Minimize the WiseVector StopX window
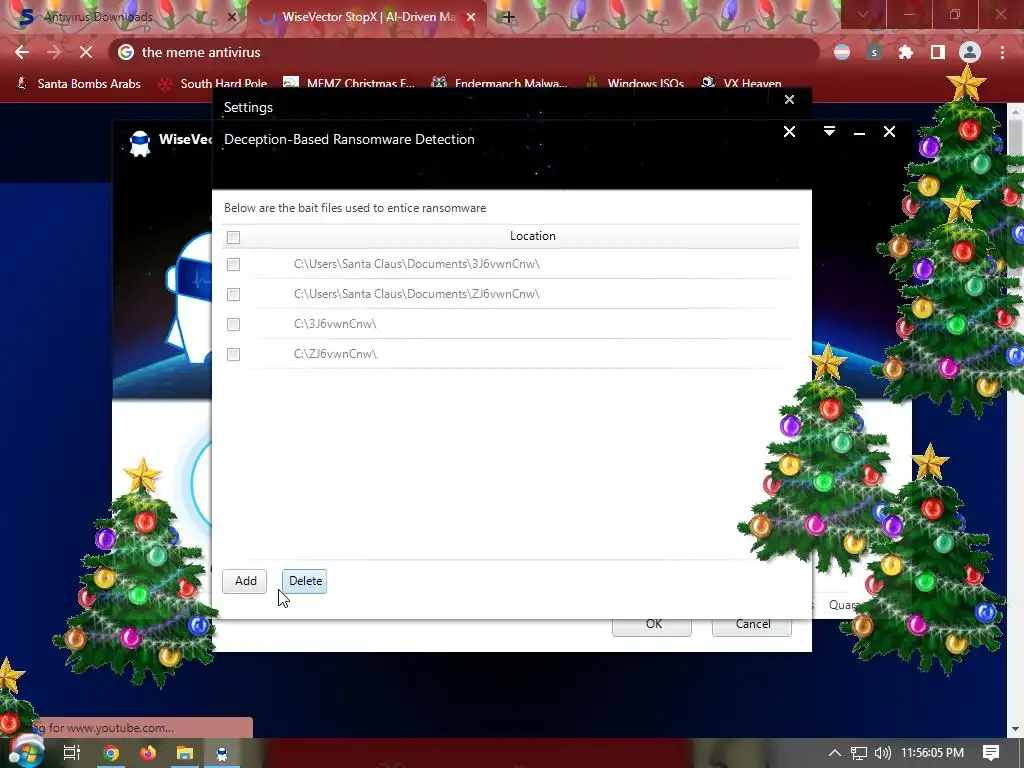This screenshot has width=1024, height=768. tap(859, 133)
